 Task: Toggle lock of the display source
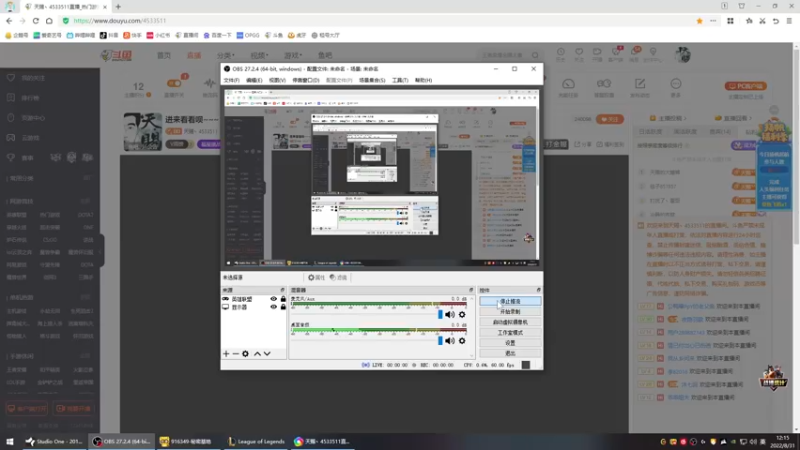pyautogui.click(x=283, y=307)
